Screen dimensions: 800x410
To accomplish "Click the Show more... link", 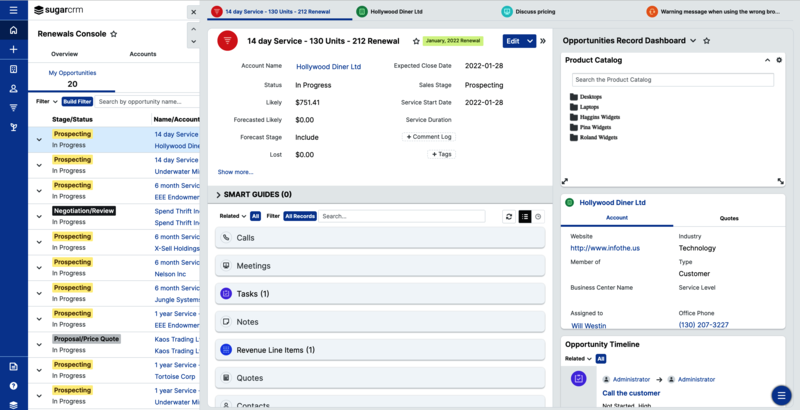I will click(x=236, y=172).
